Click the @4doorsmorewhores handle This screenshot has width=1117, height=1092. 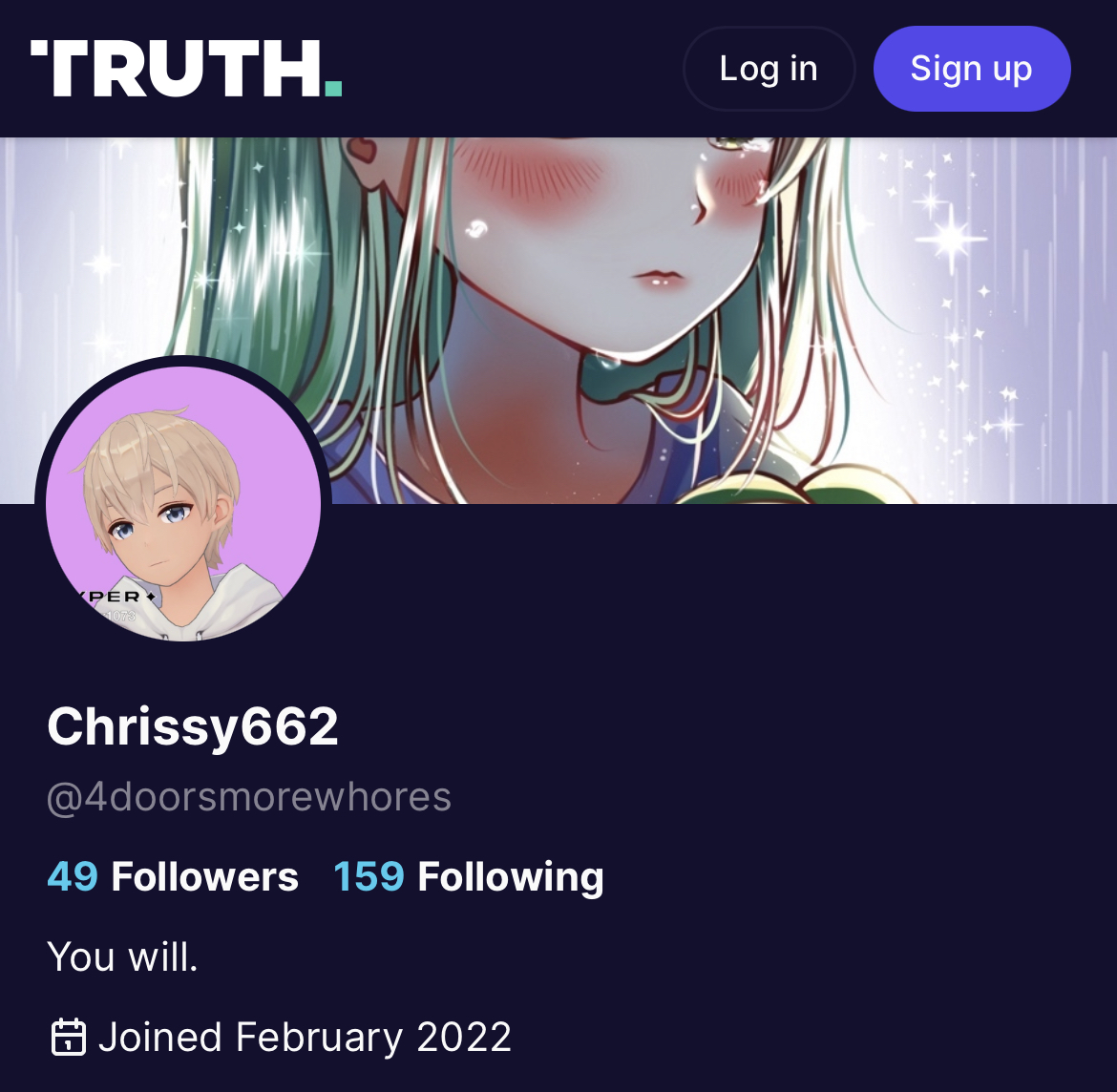coord(248,797)
